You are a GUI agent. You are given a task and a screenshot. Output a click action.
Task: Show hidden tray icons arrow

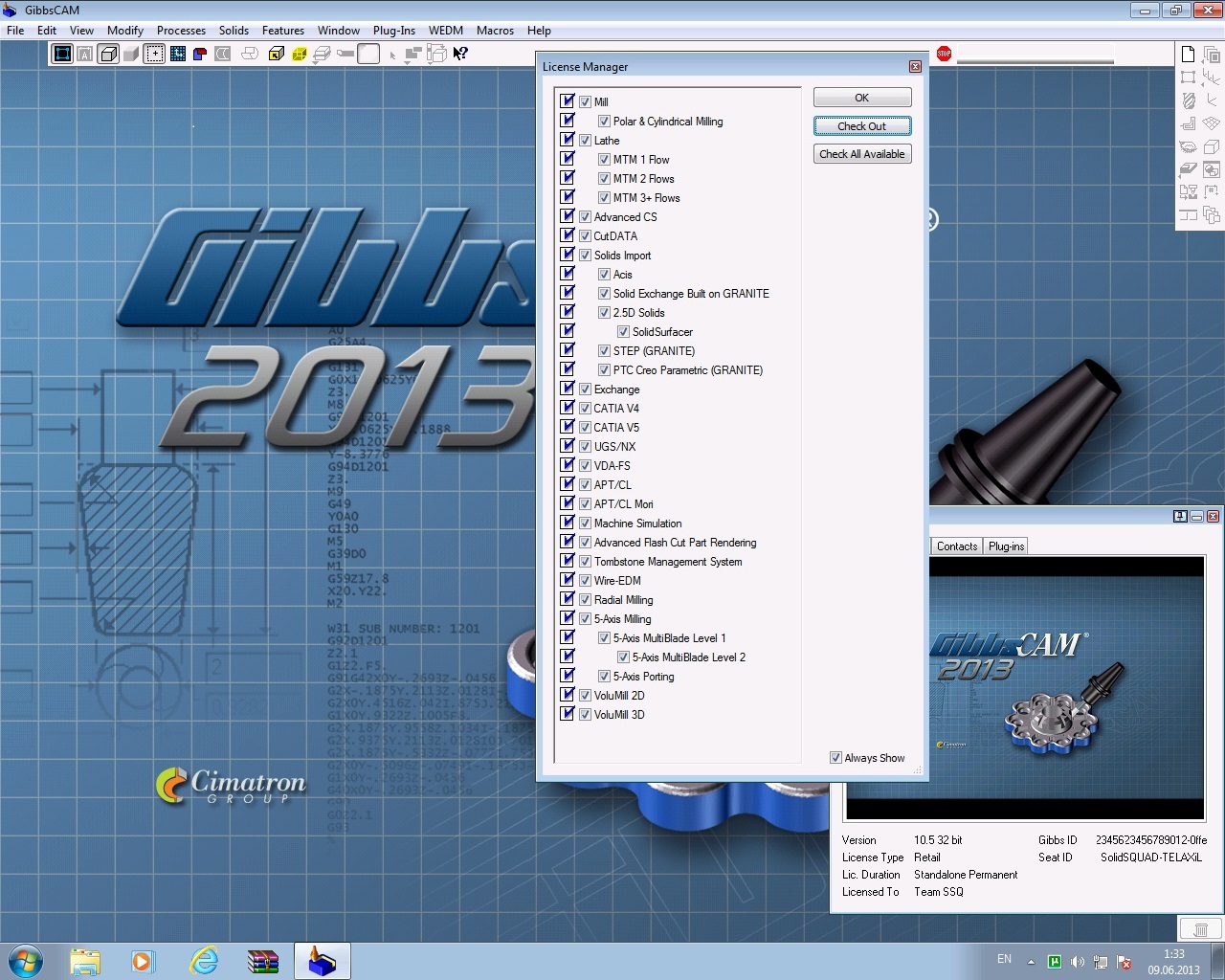coord(1031,962)
